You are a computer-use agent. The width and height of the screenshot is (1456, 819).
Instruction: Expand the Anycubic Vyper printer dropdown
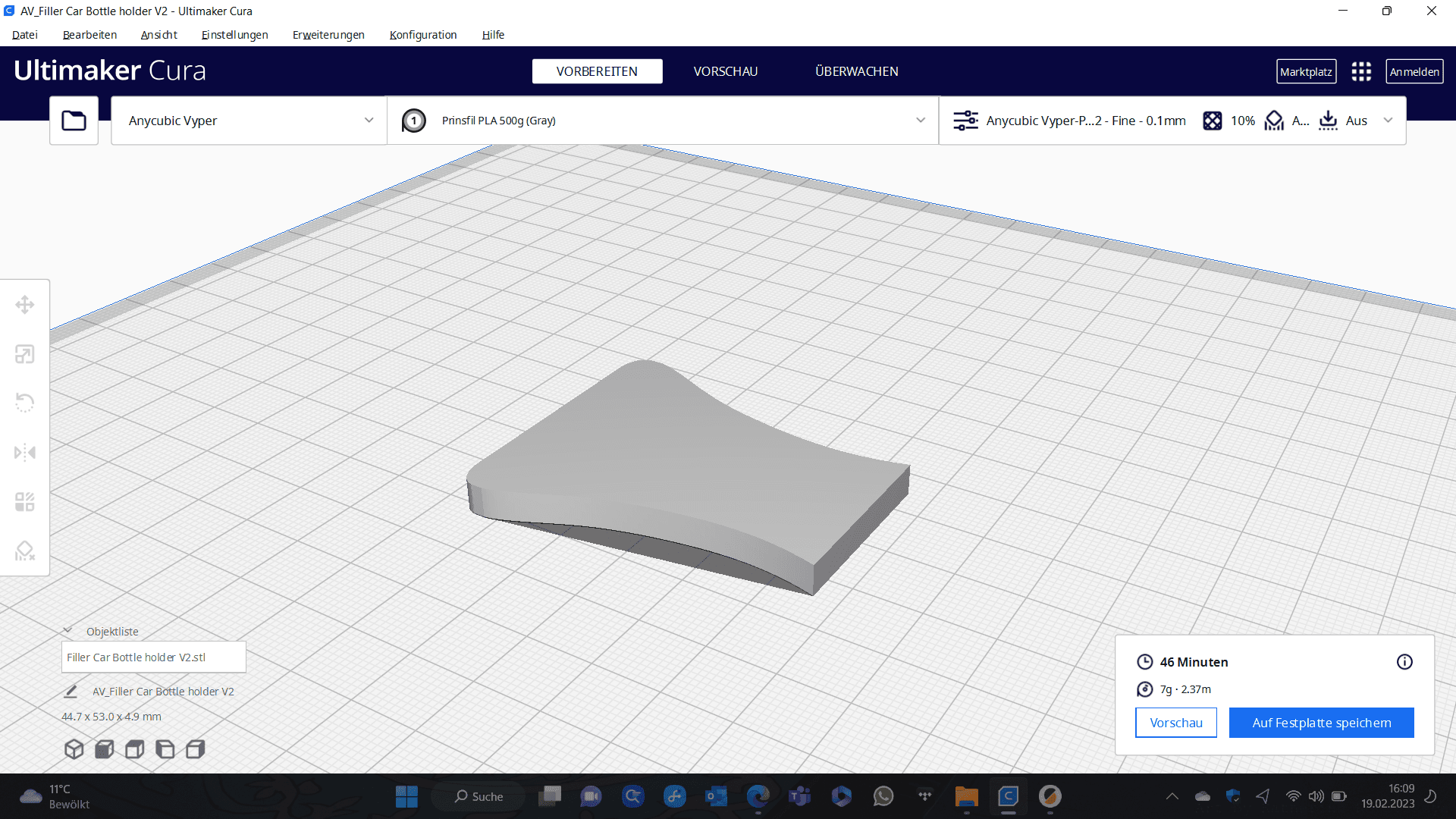pyautogui.click(x=249, y=121)
